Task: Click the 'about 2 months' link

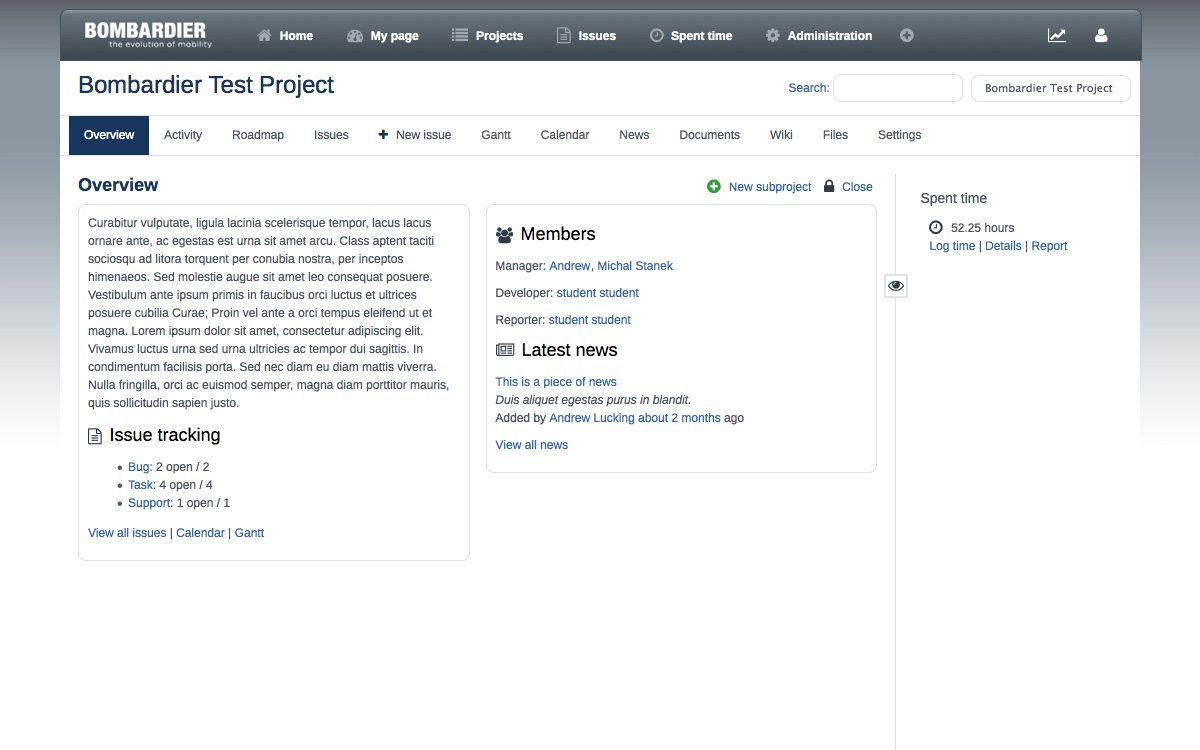Action: [x=679, y=418]
